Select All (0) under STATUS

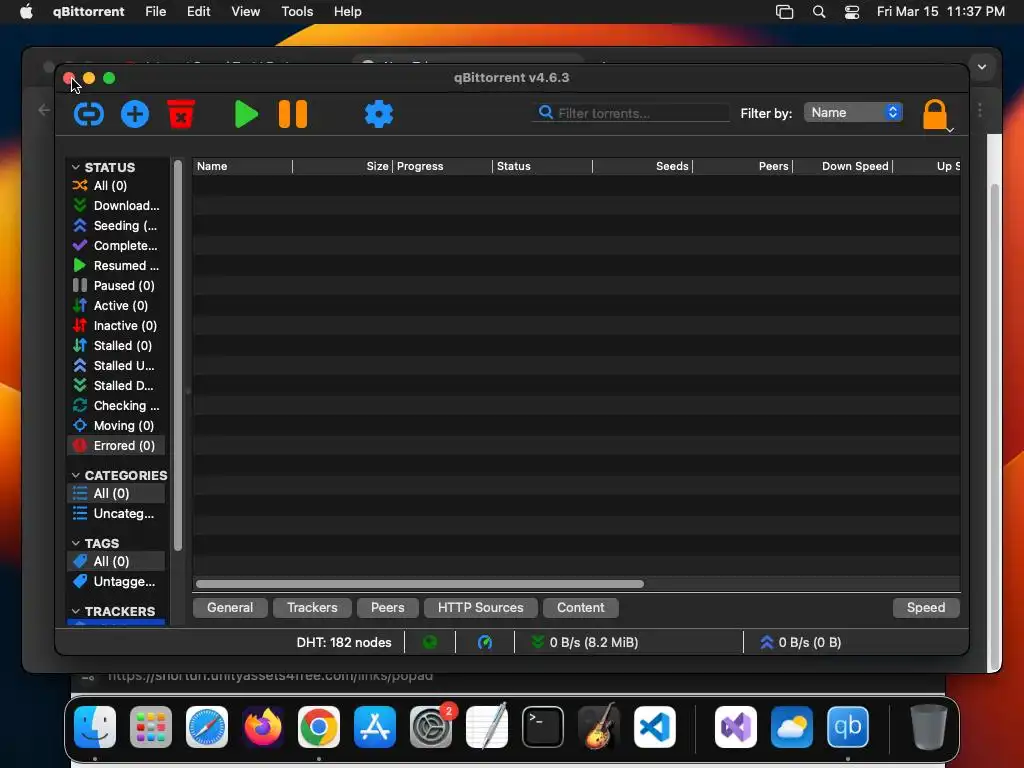[116, 185]
